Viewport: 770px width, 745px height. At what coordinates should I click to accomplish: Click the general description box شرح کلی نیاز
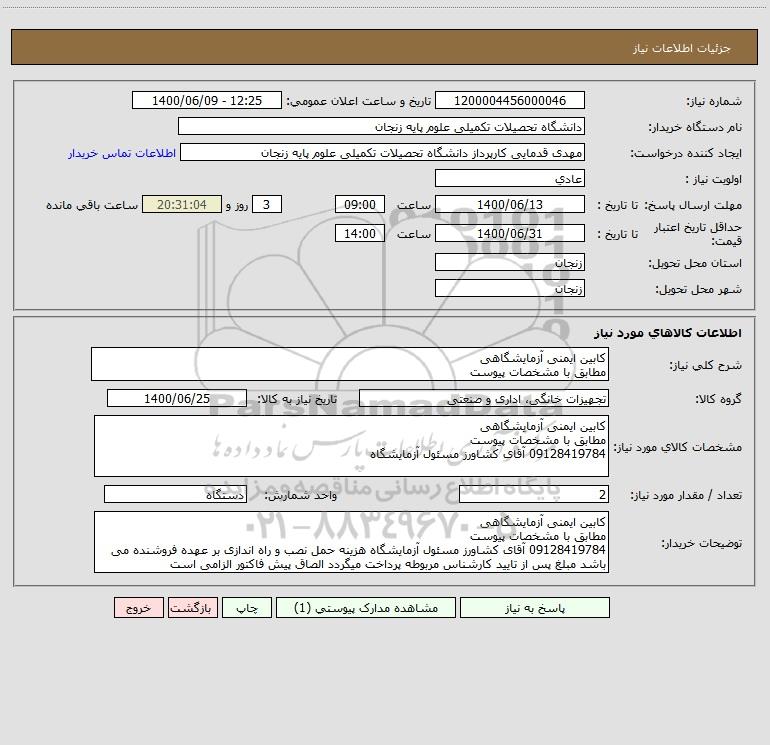pos(350,364)
